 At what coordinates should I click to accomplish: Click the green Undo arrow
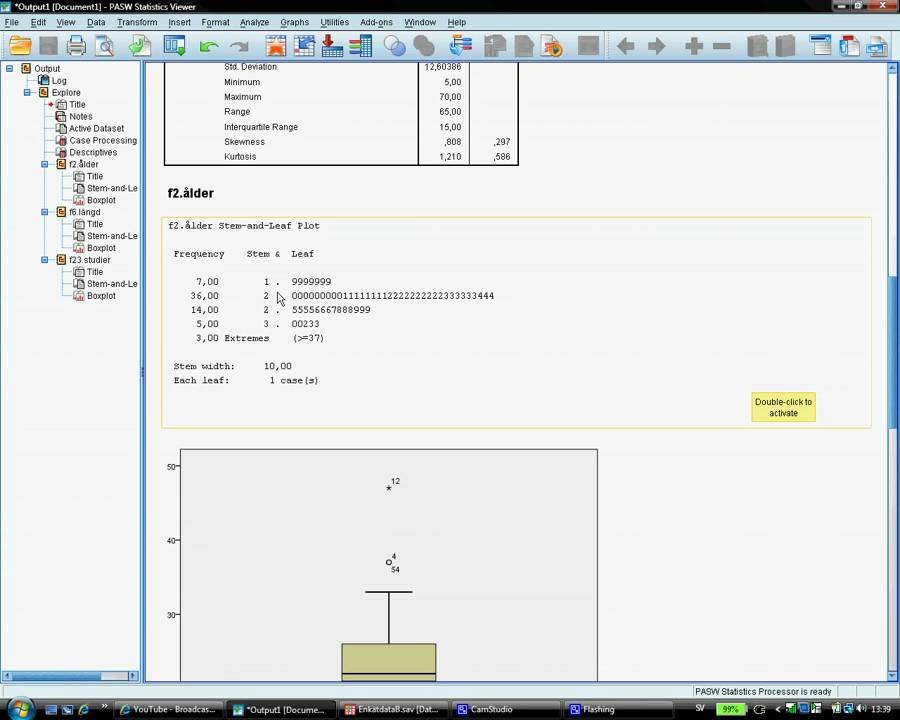point(209,47)
